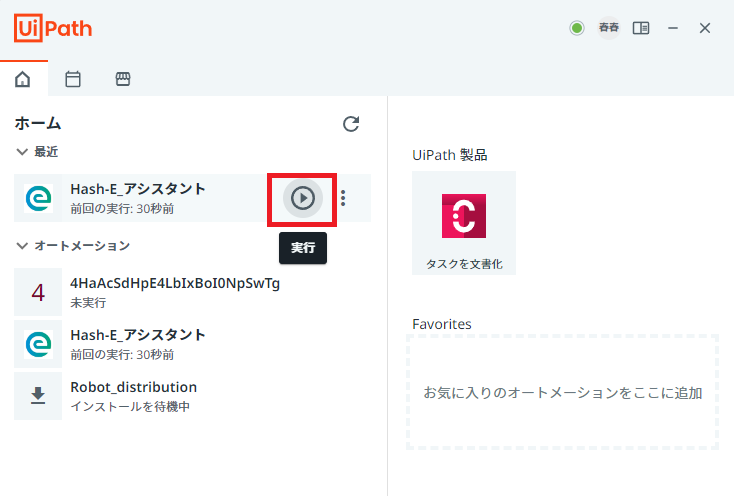
Task: Select Hash-E_アシスタント in the automations list
Action: tap(192, 344)
